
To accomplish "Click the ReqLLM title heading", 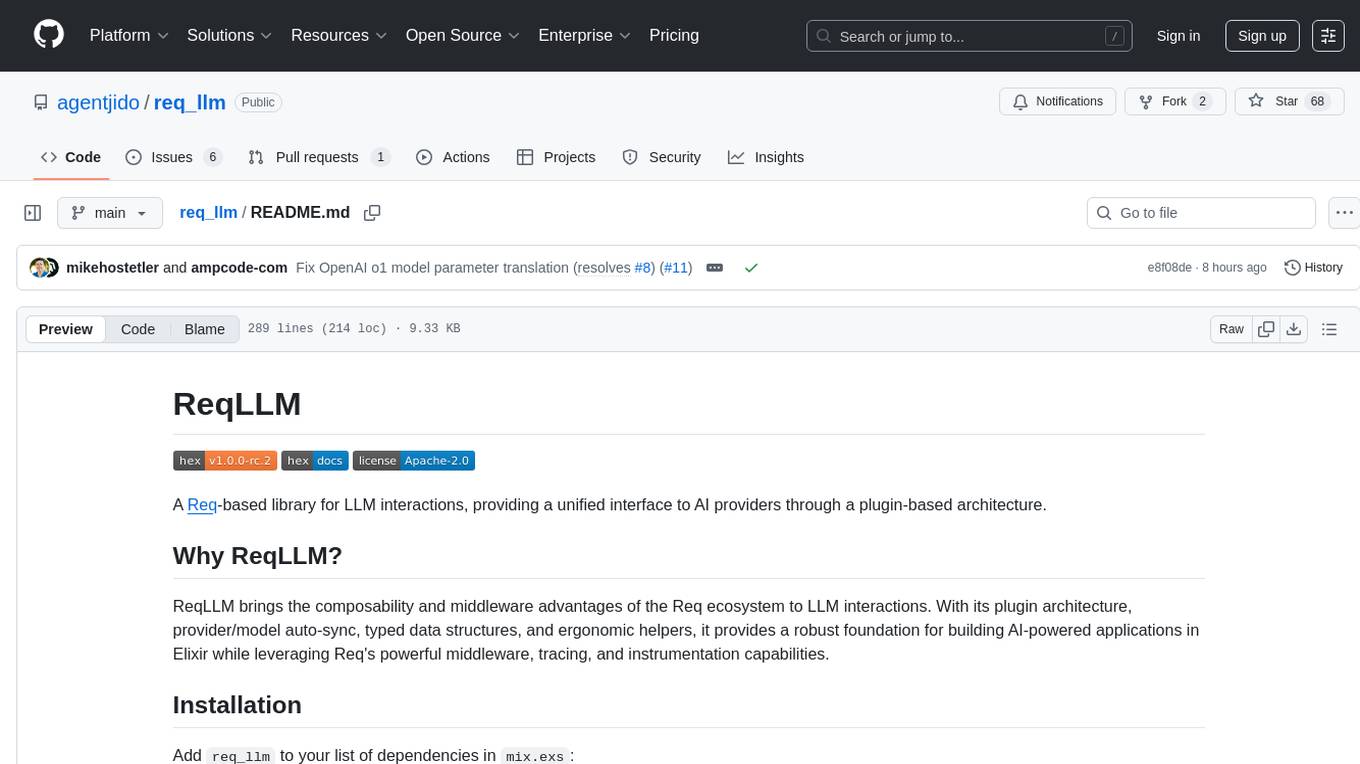I will tap(237, 404).
